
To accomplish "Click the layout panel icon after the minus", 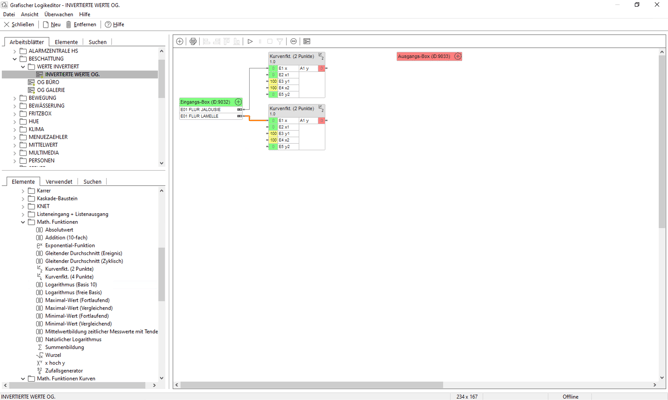I will [307, 41].
